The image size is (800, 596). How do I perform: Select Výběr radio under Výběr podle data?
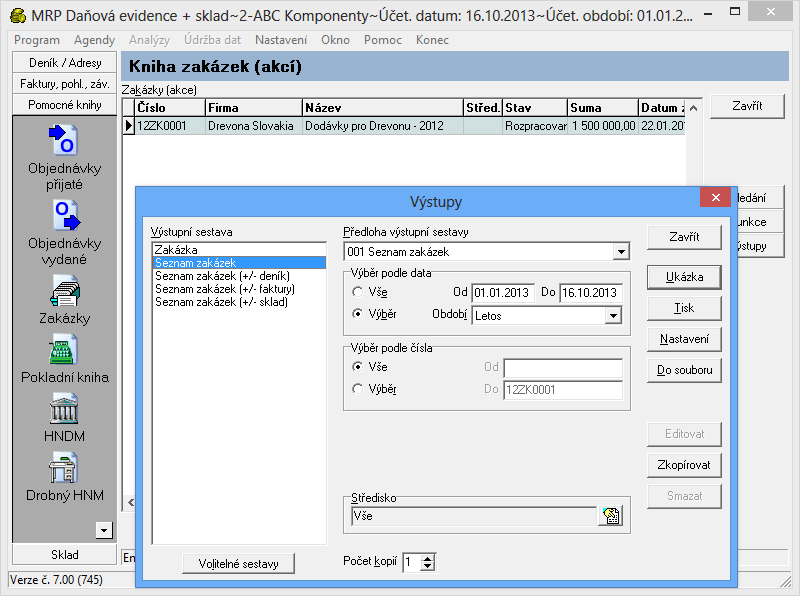(359, 315)
